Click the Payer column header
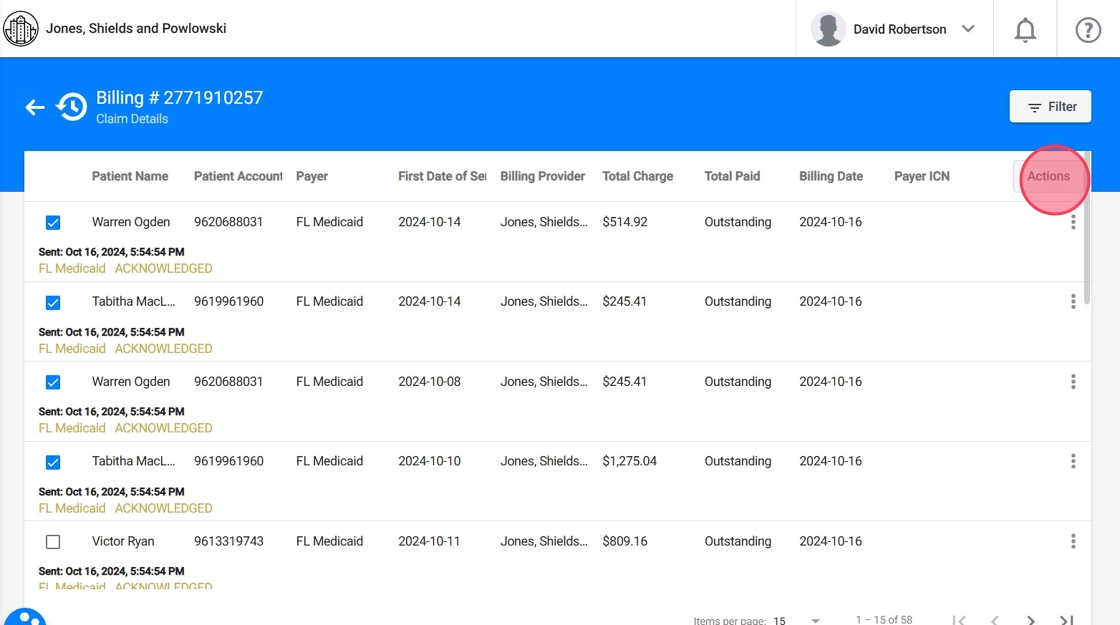1120x625 pixels. pyautogui.click(x=312, y=176)
